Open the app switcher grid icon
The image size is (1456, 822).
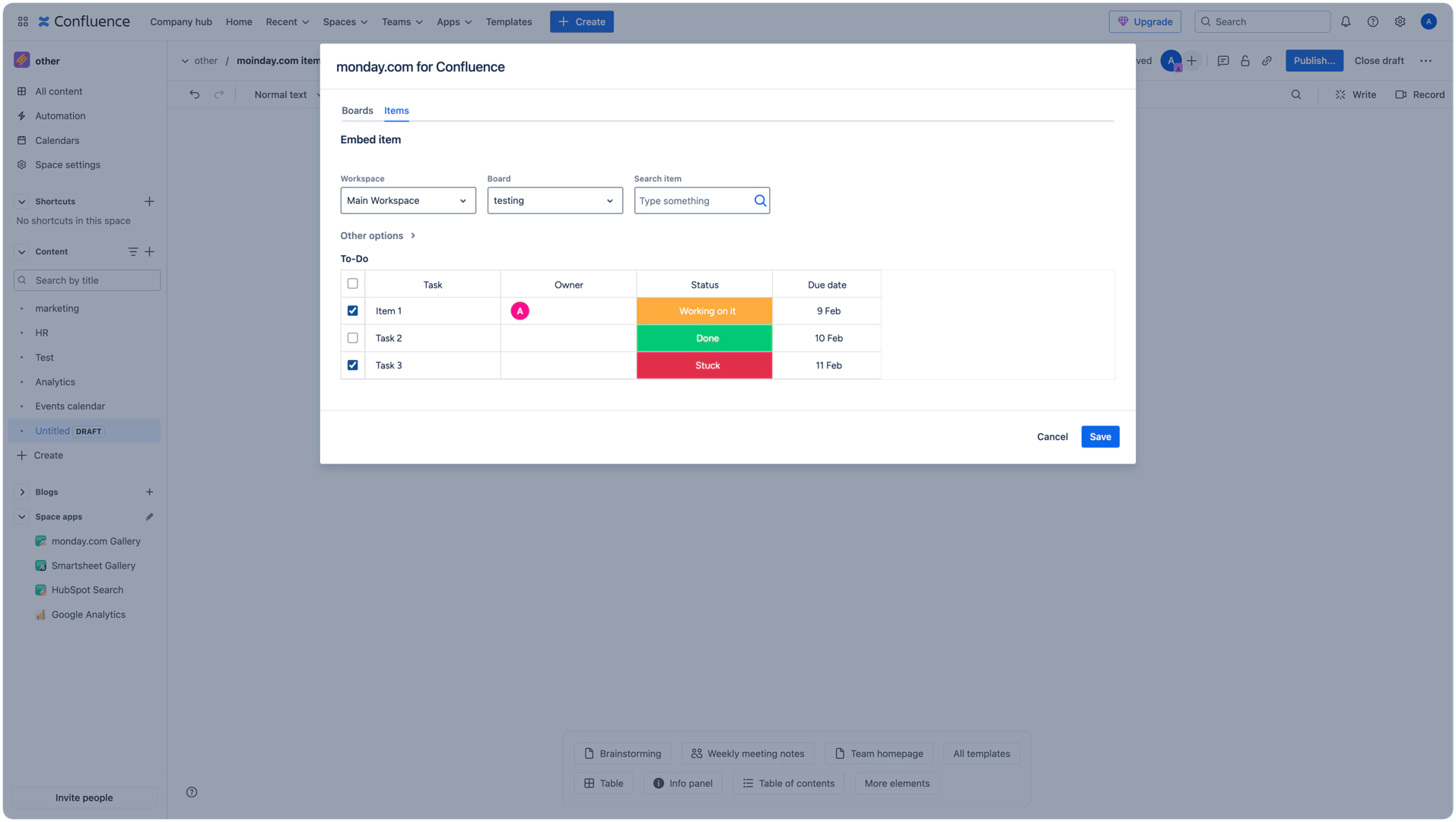[x=23, y=21]
